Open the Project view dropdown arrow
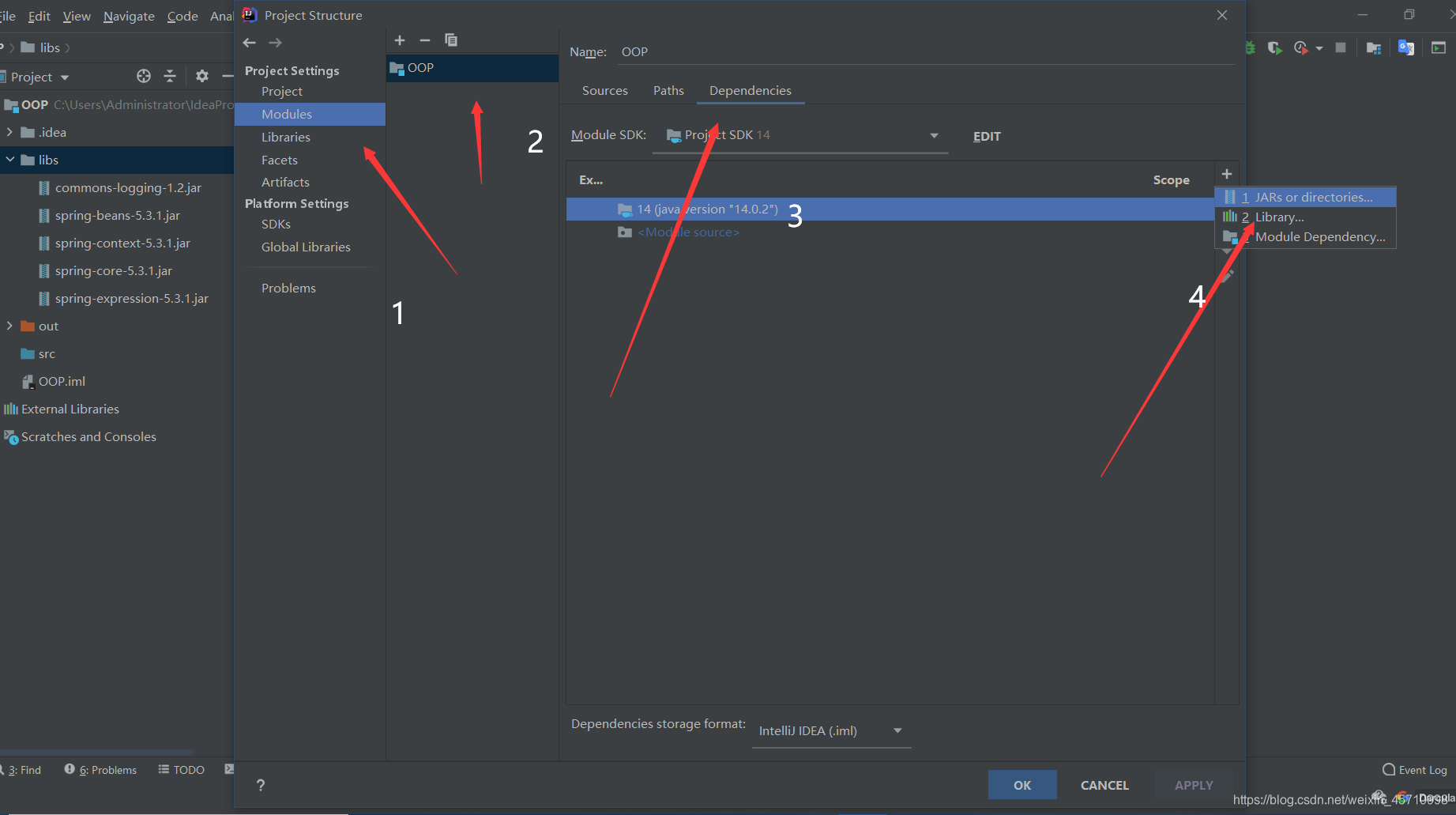The height and width of the screenshot is (815, 1456). click(65, 77)
